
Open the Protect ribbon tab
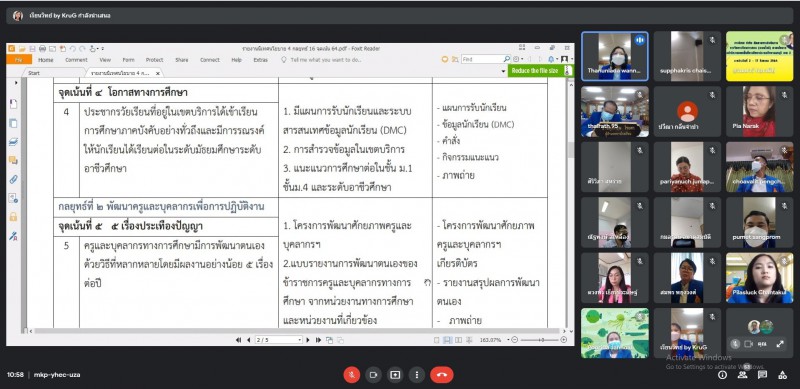pos(154,60)
